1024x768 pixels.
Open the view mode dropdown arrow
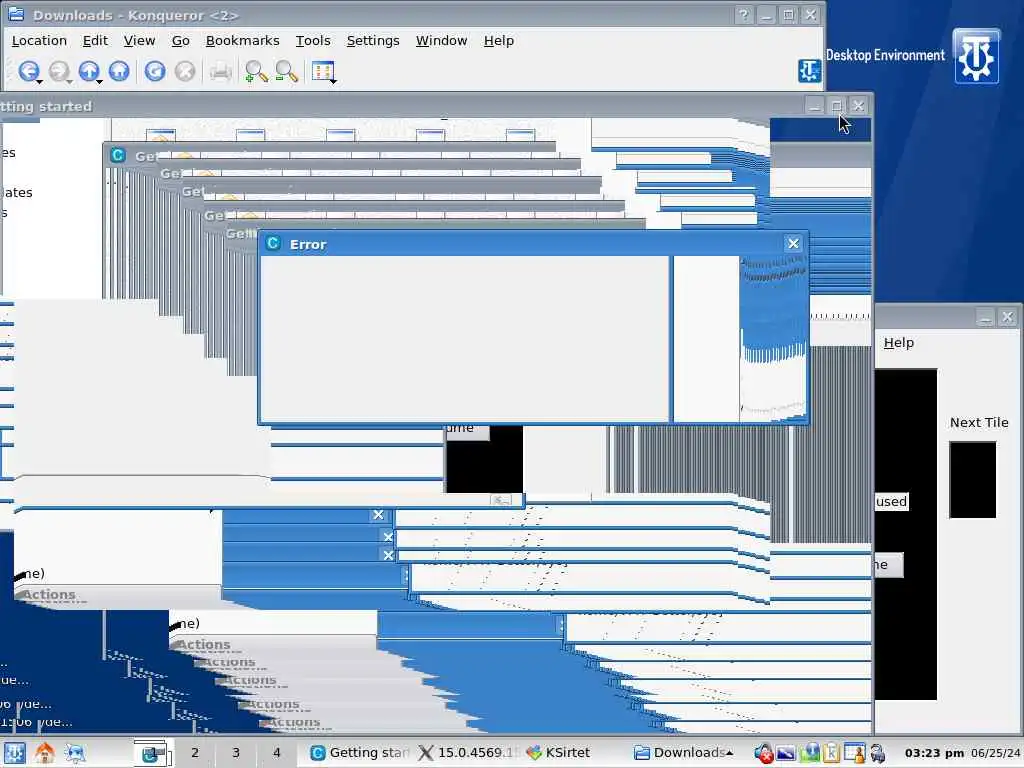(x=334, y=82)
